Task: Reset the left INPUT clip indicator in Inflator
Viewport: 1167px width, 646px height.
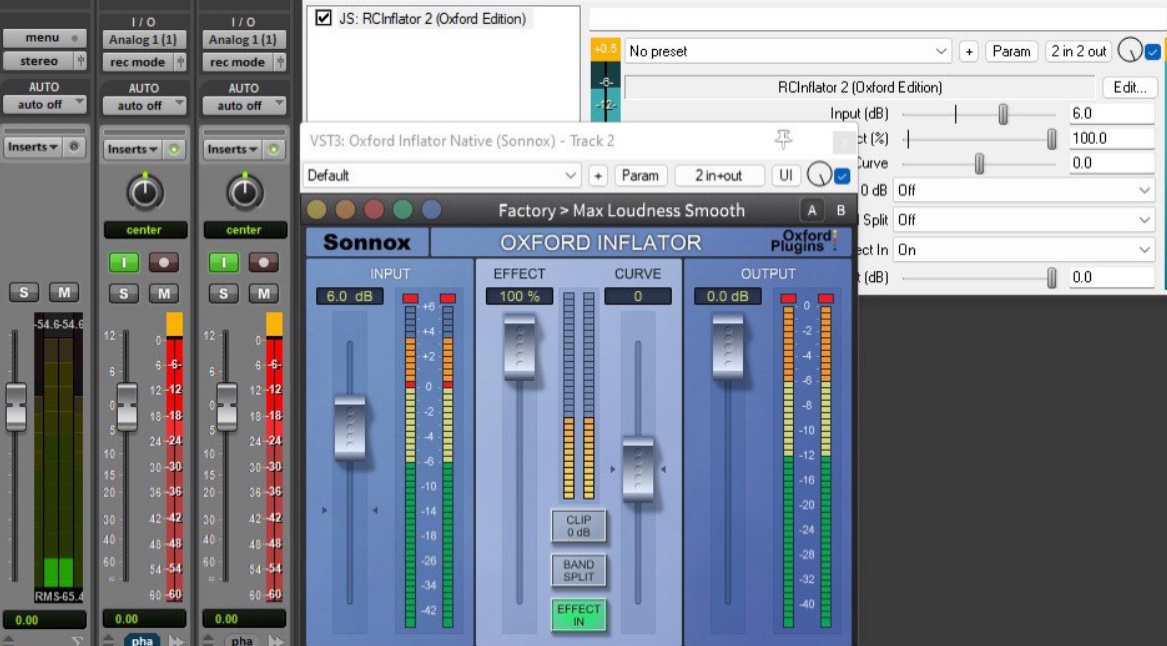Action: coord(410,298)
